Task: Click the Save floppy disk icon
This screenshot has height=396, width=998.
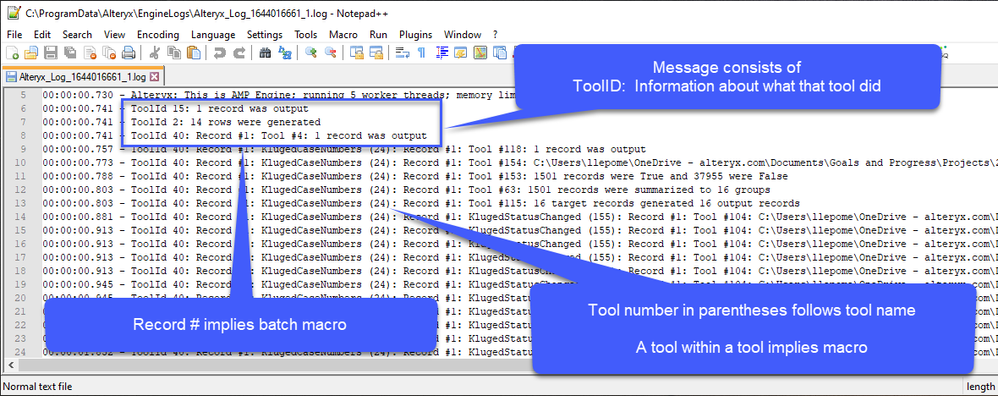Action: [x=51, y=53]
